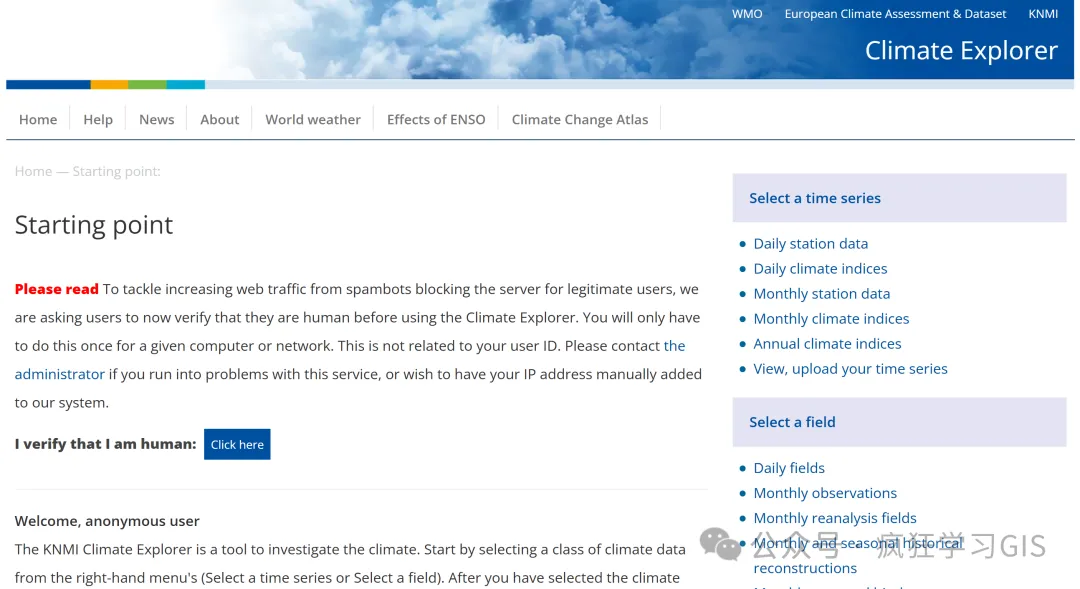Open the KNMI header link
Image resolution: width=1080 pixels, height=589 pixels.
[1043, 14]
